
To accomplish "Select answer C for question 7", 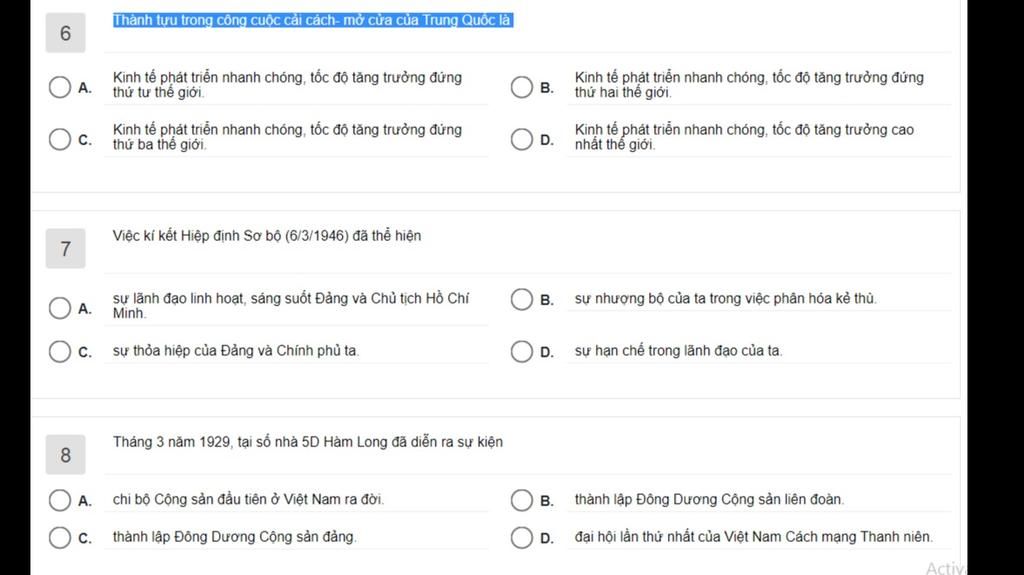I will tap(59, 352).
